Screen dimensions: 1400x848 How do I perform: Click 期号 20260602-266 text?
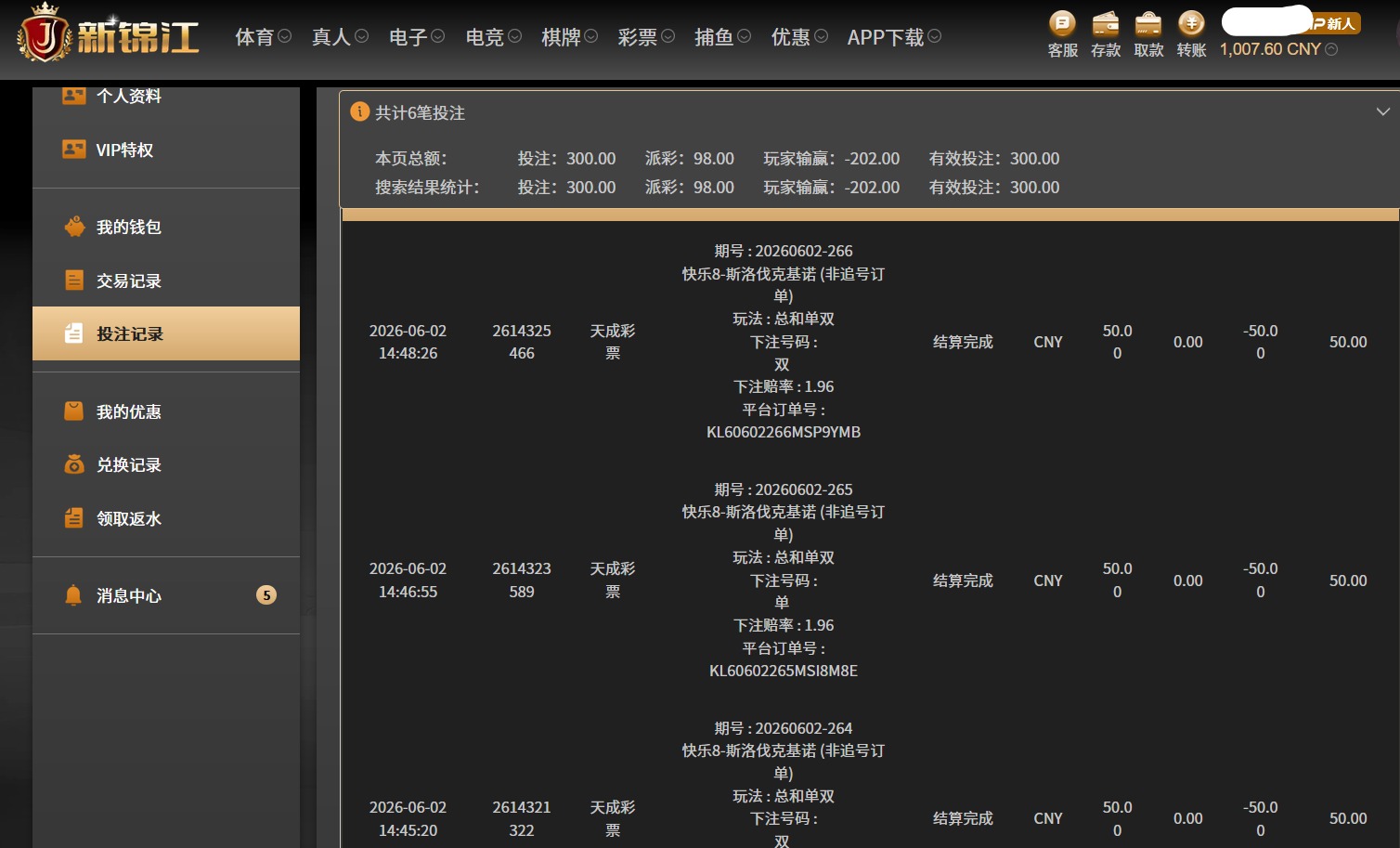coord(784,251)
